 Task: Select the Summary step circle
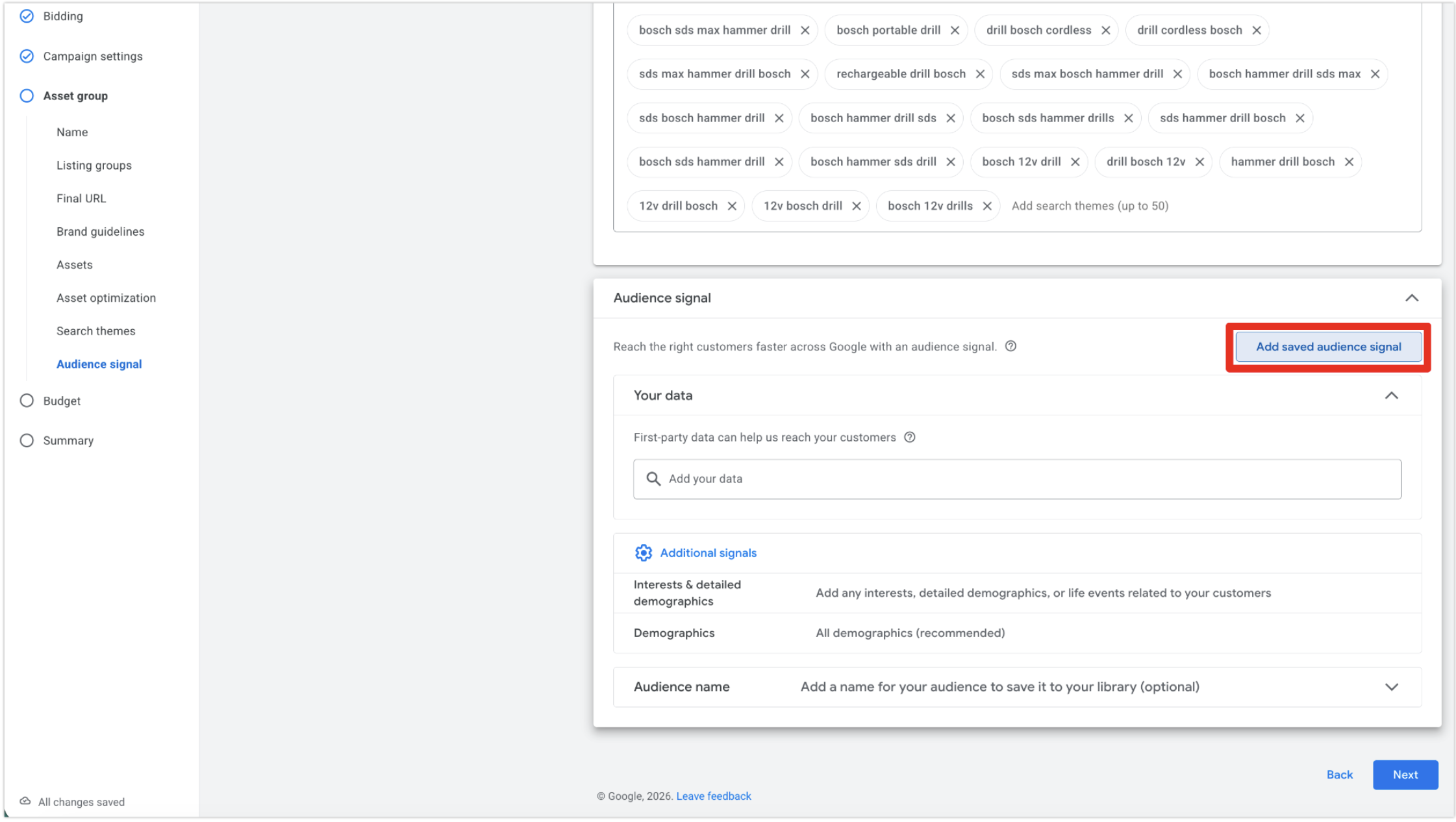pos(27,440)
